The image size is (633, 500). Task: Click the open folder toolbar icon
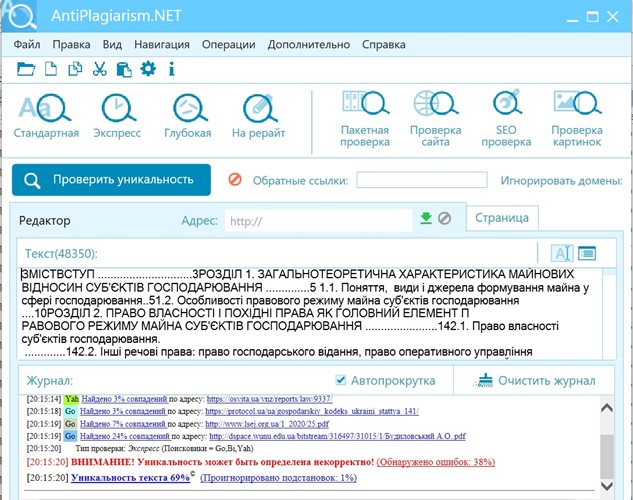(26, 69)
